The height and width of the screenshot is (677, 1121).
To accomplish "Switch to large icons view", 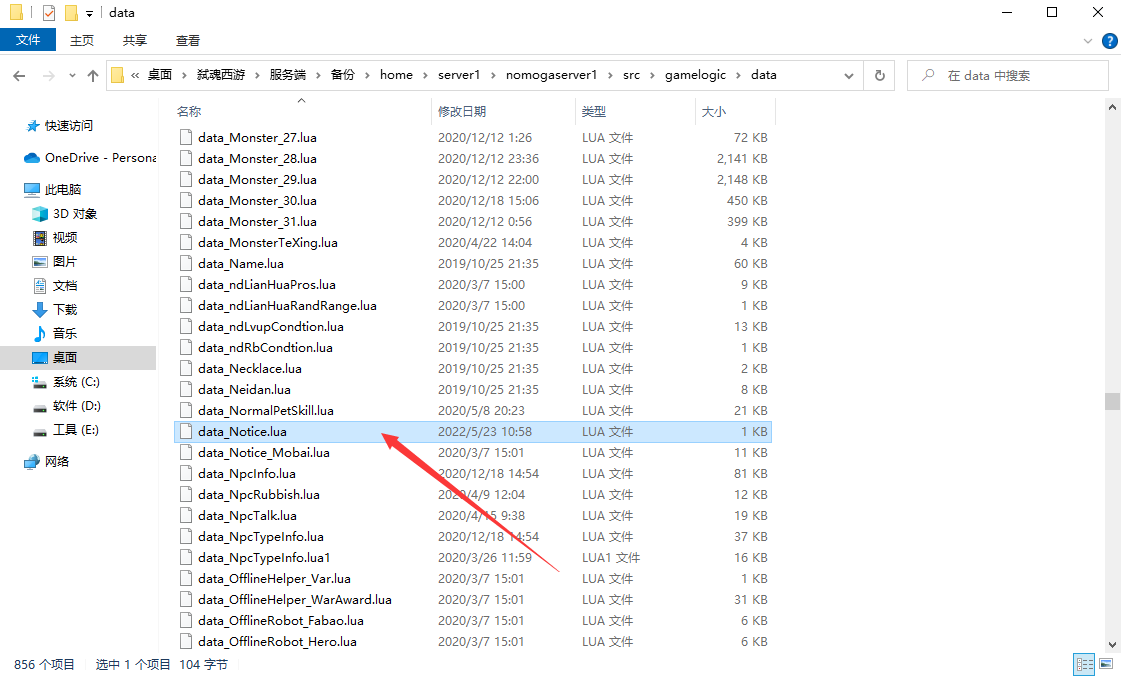I will pos(1106,664).
